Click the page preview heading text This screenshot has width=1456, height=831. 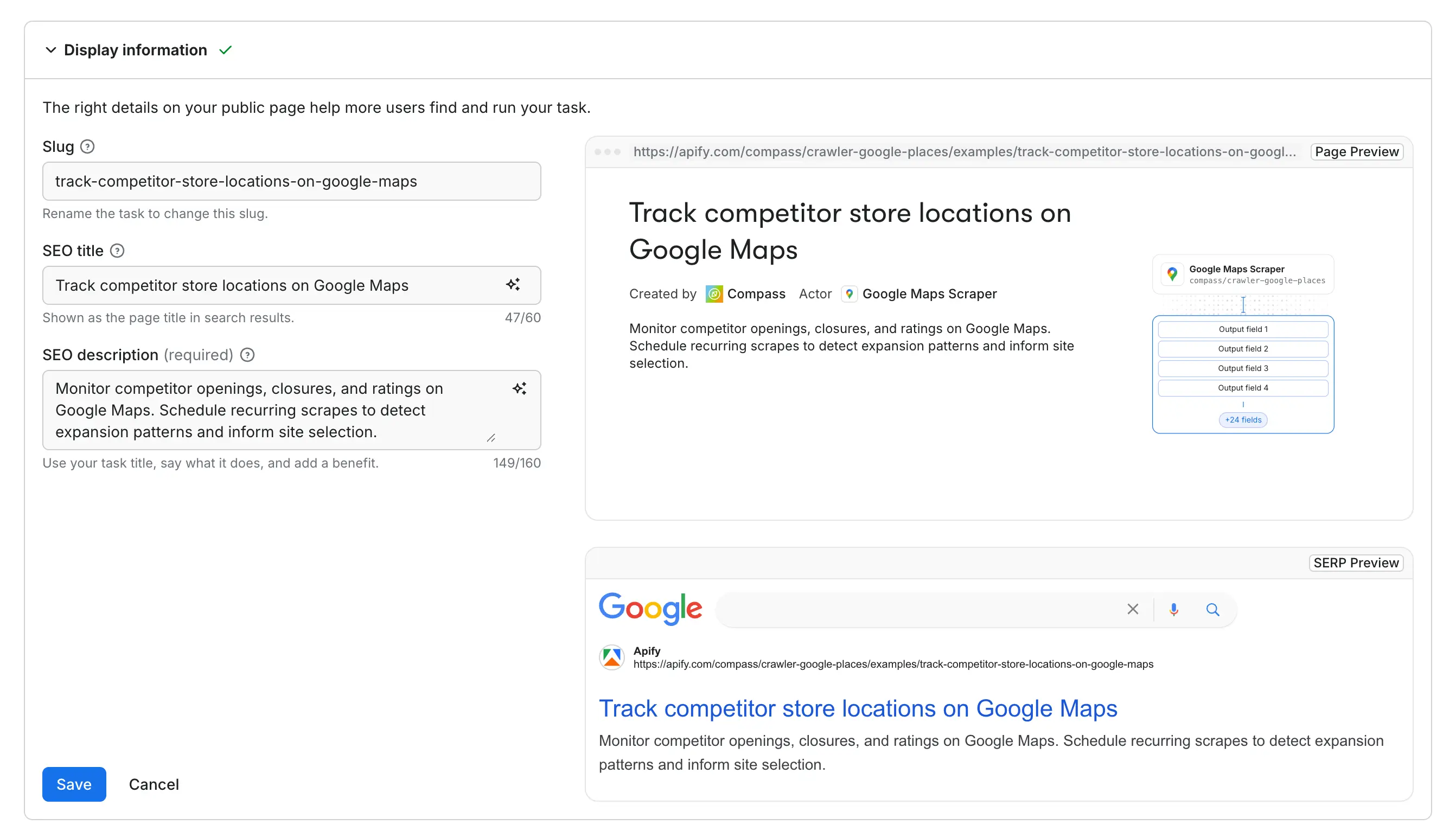(850, 231)
